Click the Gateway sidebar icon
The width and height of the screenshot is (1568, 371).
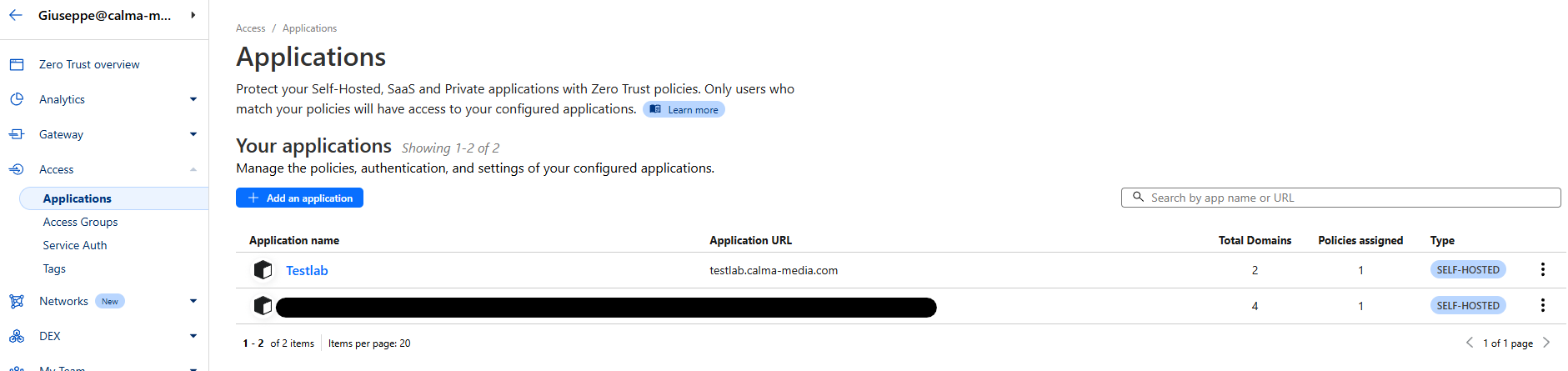pos(17,134)
